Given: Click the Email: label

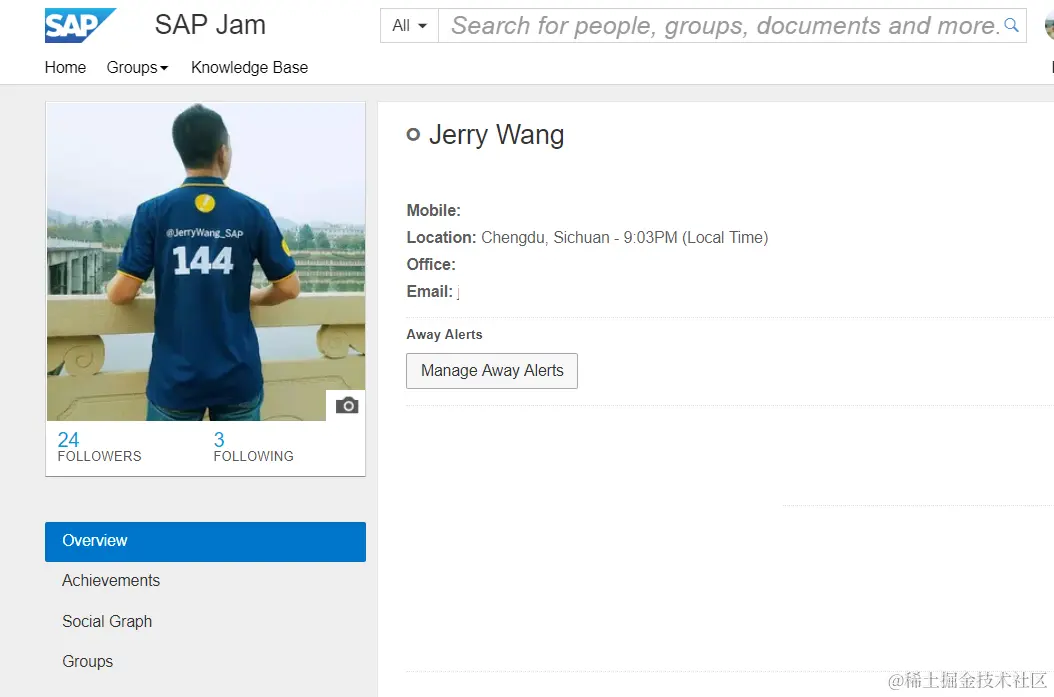Looking at the screenshot, I should [430, 291].
